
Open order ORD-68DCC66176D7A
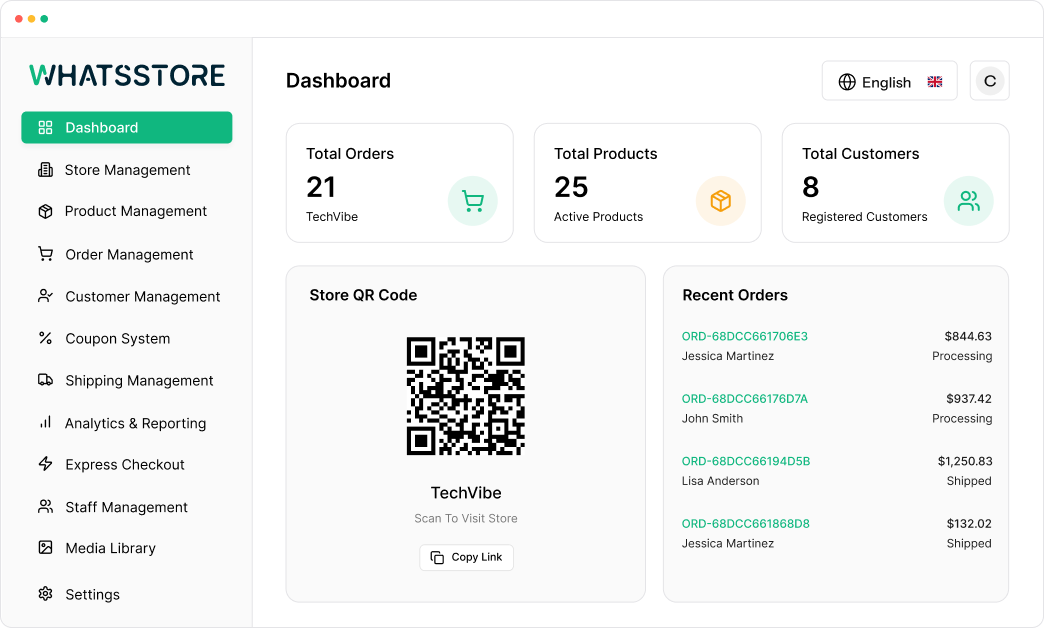click(744, 399)
